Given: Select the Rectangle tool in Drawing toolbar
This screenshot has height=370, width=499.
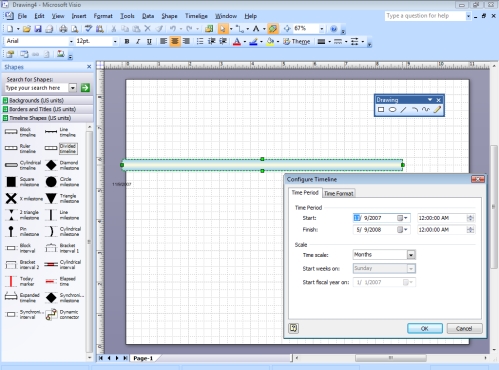Looking at the screenshot, I should [381, 110].
